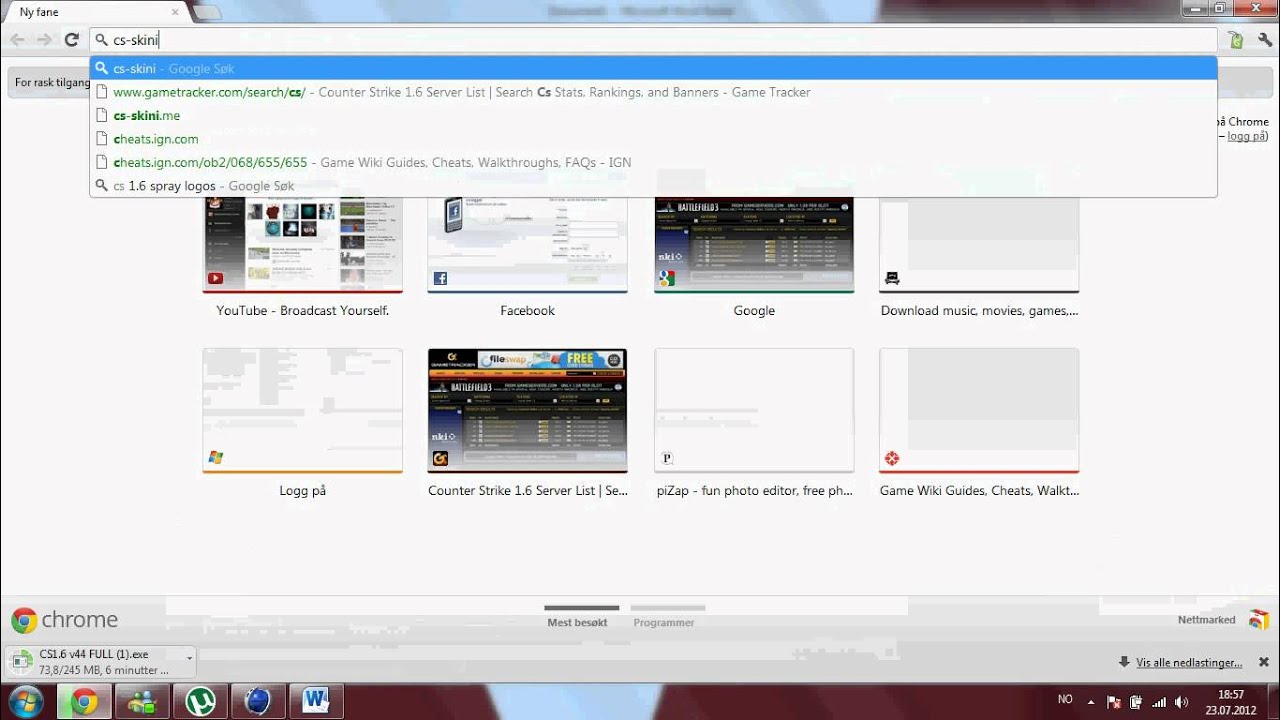
Task: Open the Nettmarked web store icon
Action: click(1258, 620)
